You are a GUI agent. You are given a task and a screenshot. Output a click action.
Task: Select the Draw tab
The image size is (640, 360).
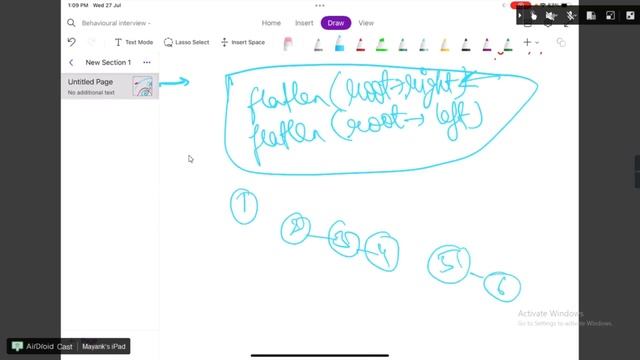click(x=336, y=23)
